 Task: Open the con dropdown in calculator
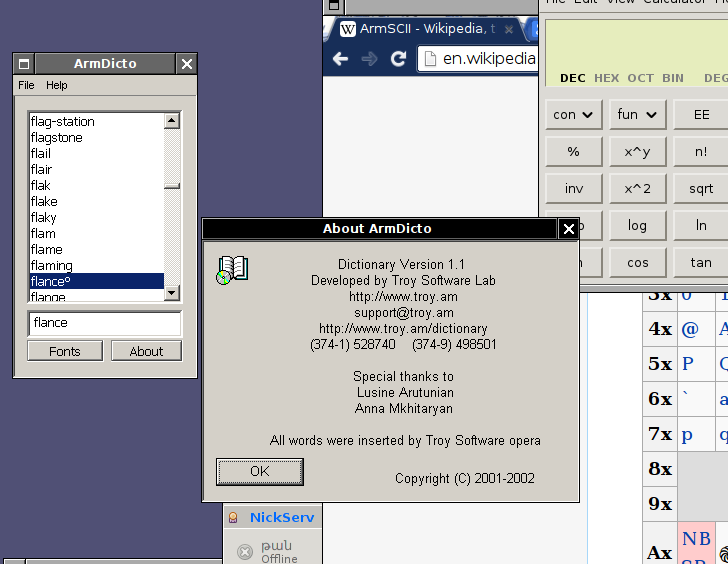coord(573,114)
